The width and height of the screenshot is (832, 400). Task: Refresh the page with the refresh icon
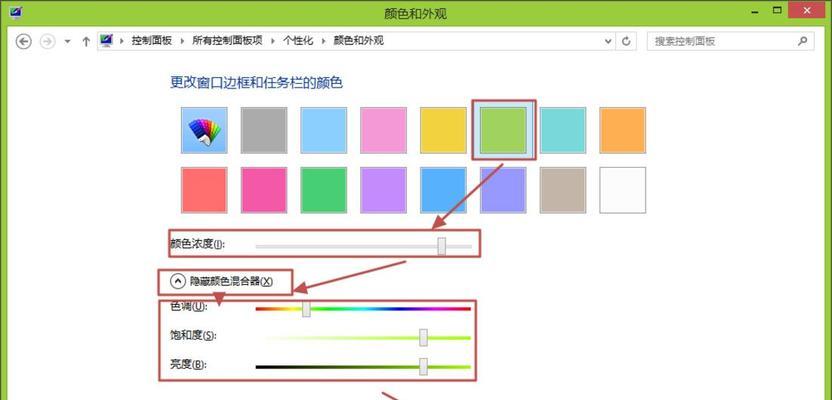coord(626,41)
